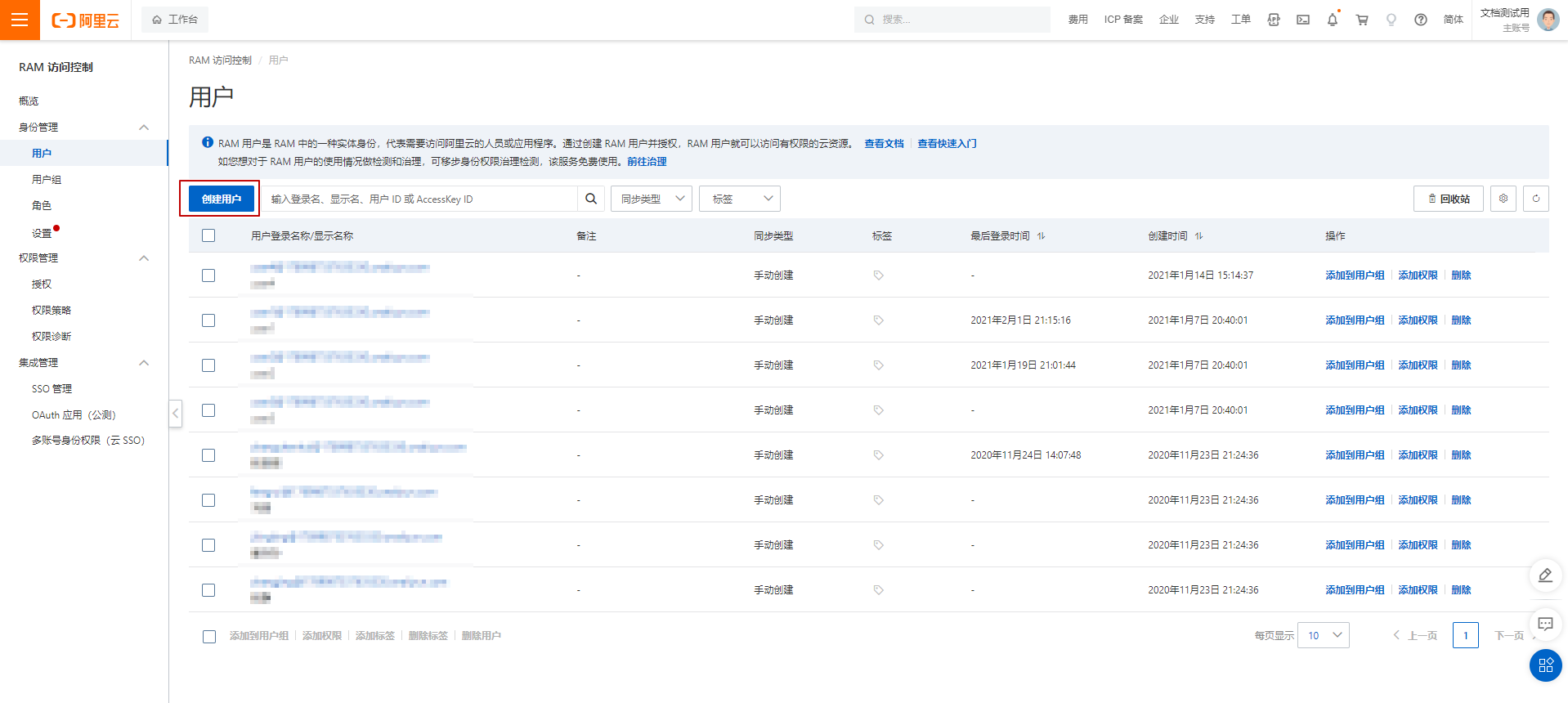Click the floating edit feedback pencil icon
Screen dimensions: 1568x703
click(1545, 575)
